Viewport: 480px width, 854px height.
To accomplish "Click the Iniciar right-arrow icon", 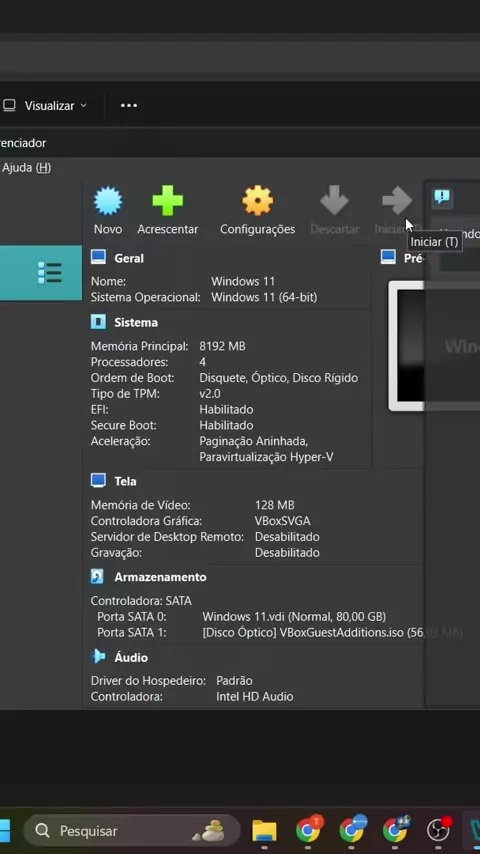I will coord(397,200).
